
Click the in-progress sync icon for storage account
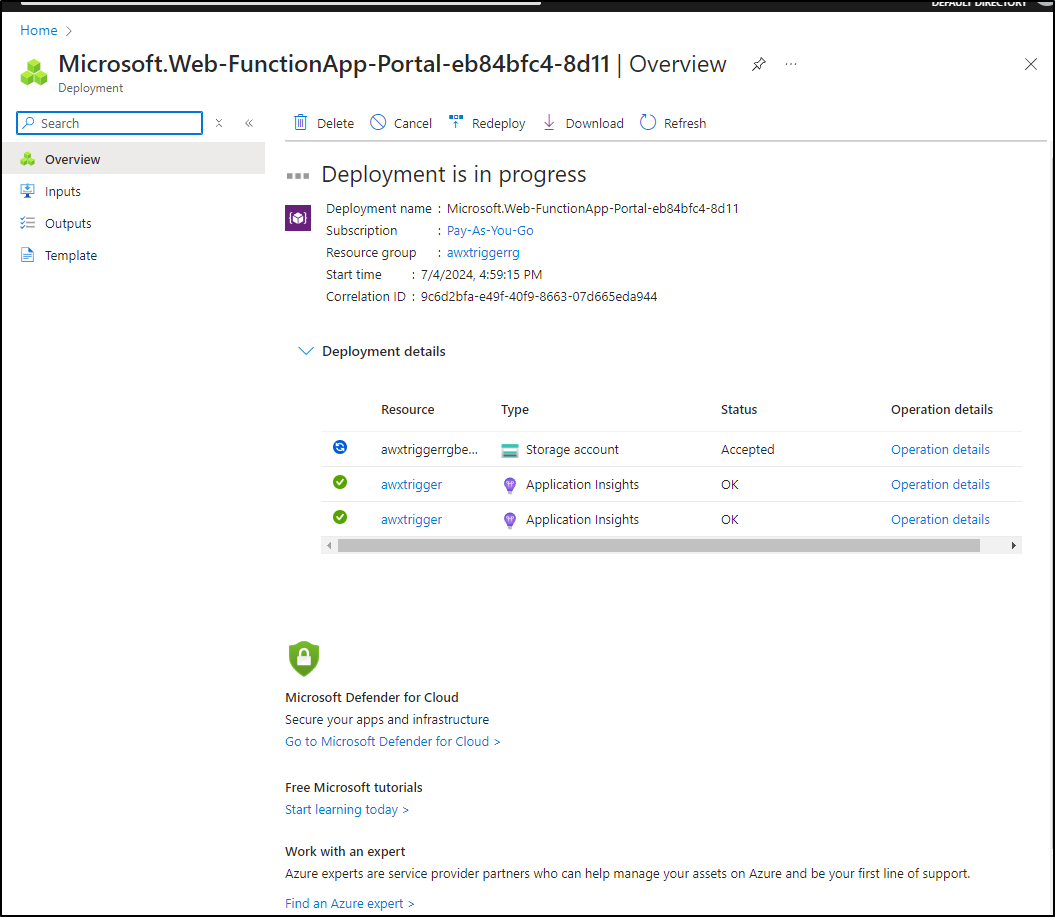(340, 447)
